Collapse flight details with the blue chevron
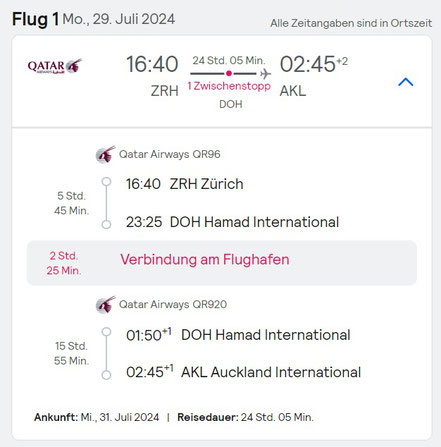The height and width of the screenshot is (447, 441). pos(406,82)
